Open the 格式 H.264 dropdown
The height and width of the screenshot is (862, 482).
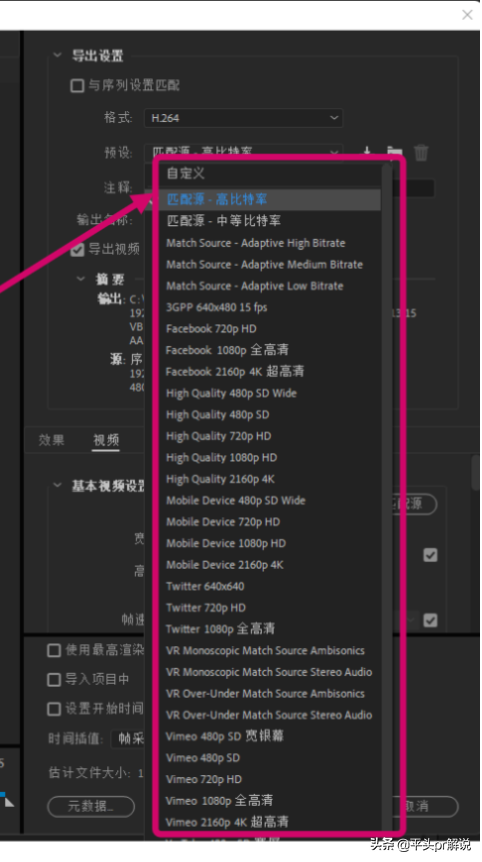243,118
